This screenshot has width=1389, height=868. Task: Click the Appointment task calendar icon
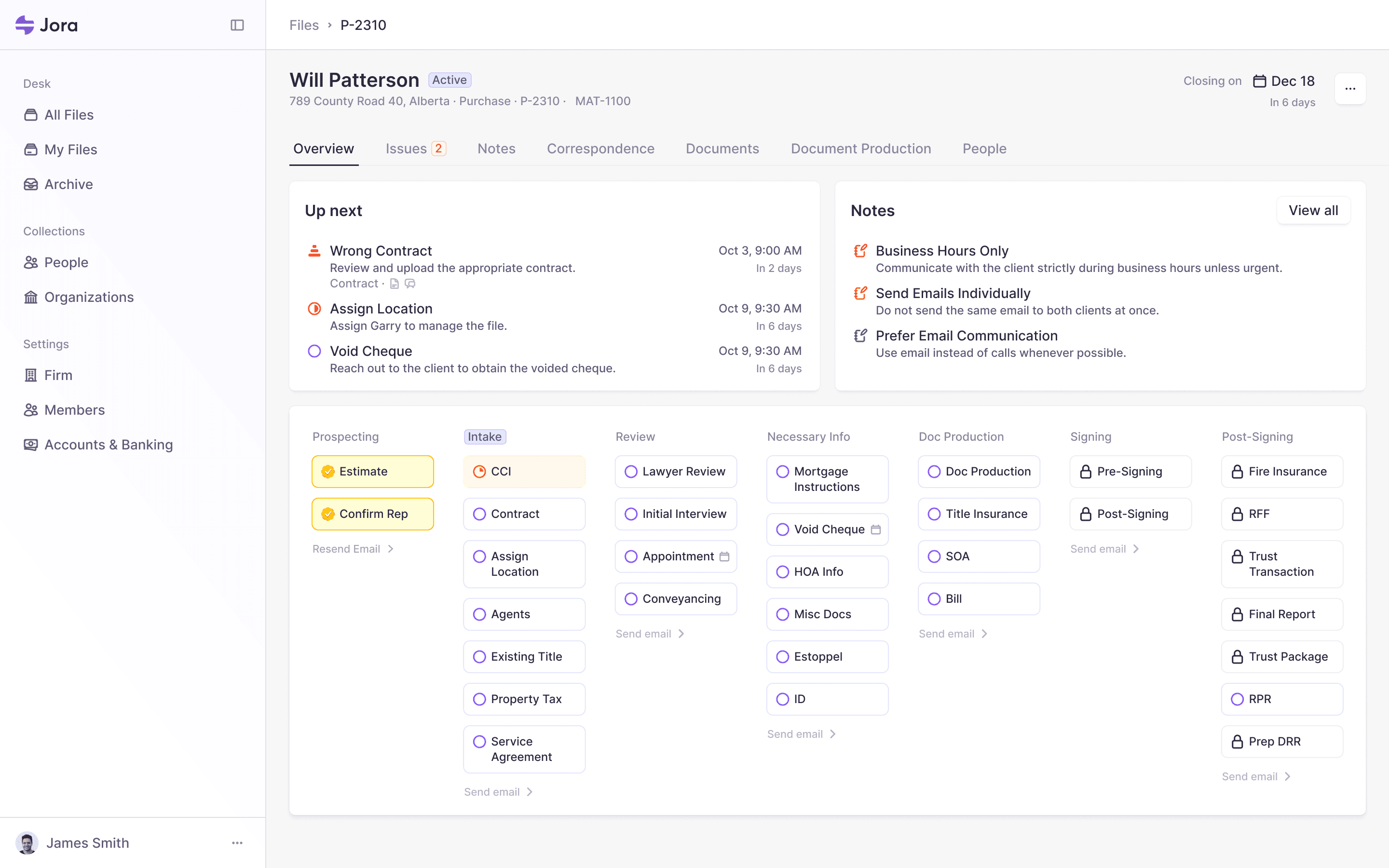point(724,556)
